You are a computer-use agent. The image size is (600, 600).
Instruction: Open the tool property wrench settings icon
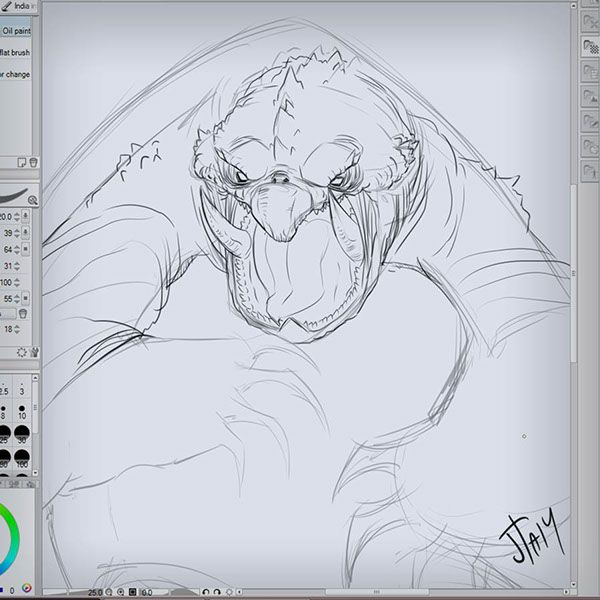tap(34, 352)
